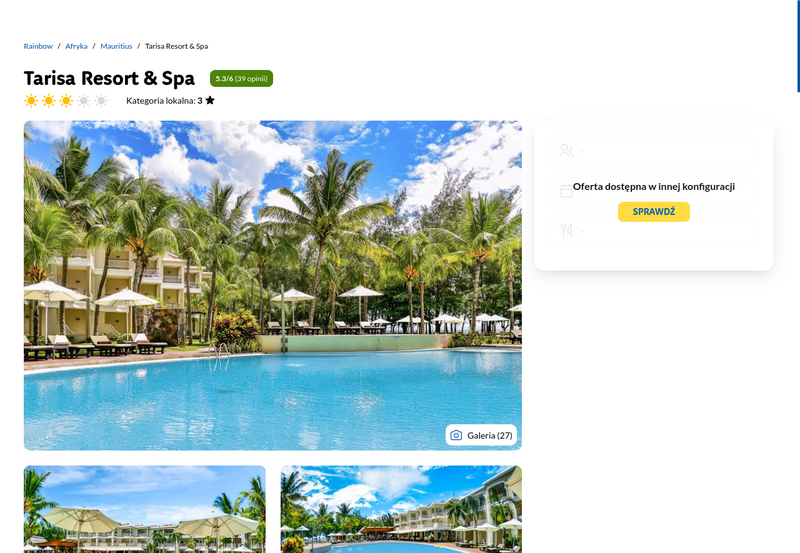Open the guests selection field

tap(654, 150)
